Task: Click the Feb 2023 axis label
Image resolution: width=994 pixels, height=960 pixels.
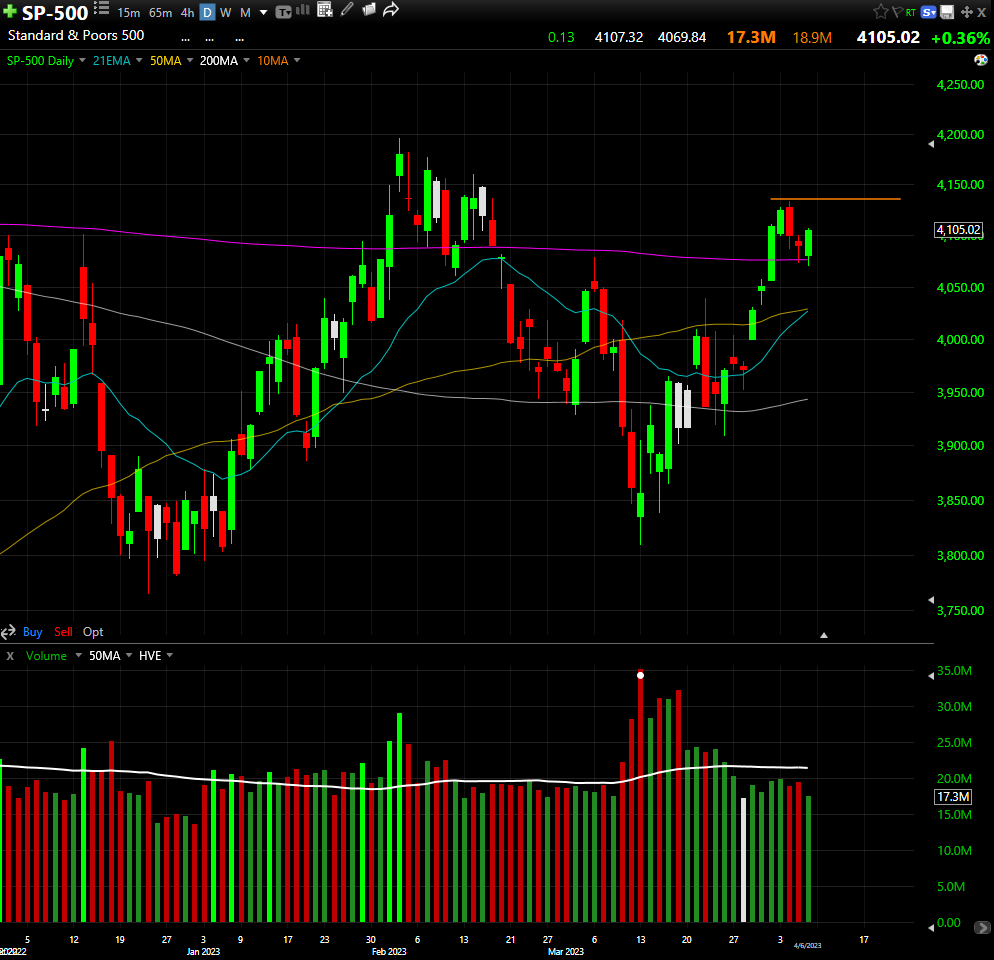Action: coord(389,952)
